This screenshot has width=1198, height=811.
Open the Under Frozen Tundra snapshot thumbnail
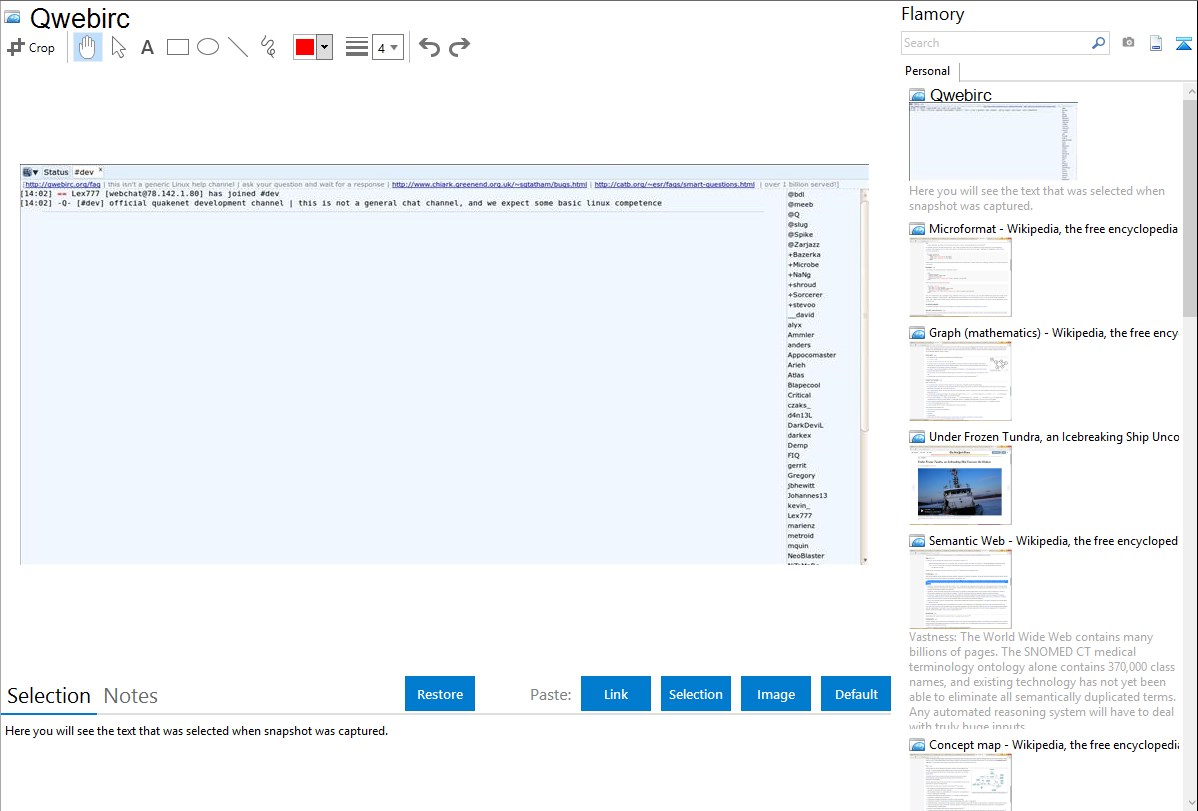[960, 485]
